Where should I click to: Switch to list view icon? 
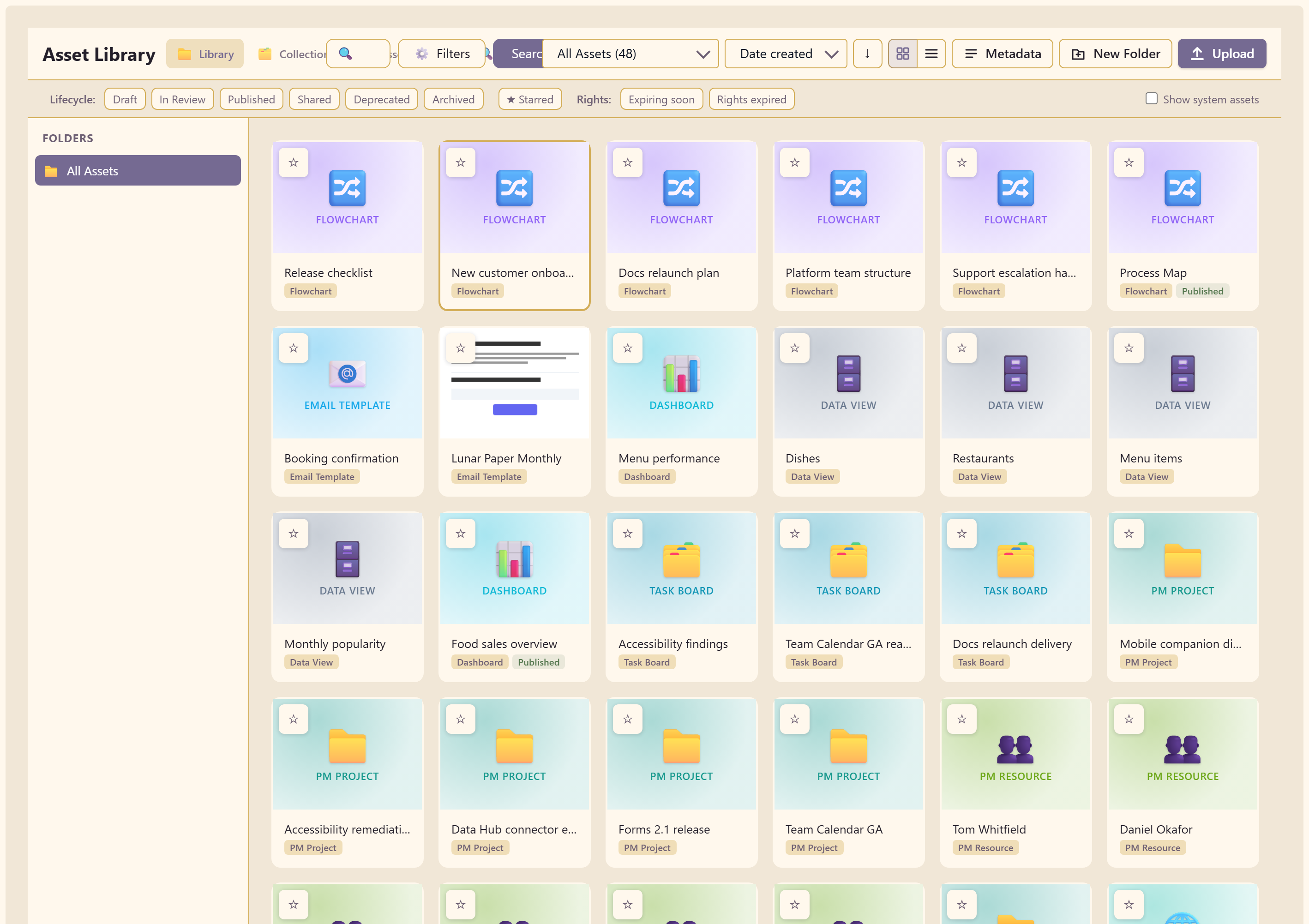coord(931,54)
